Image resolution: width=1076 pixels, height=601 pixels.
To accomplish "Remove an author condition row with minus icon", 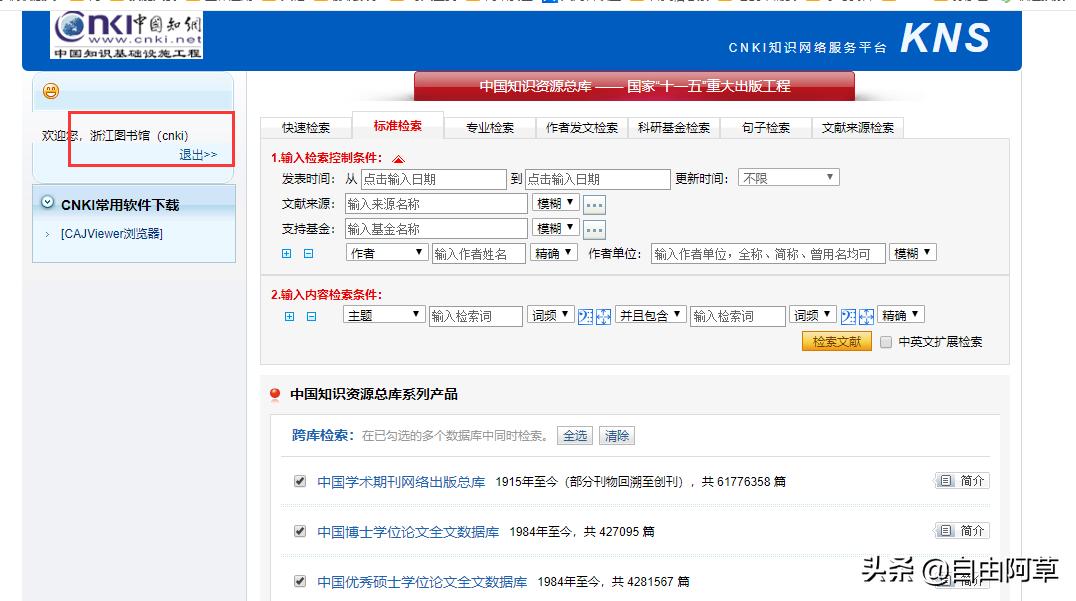I will point(309,254).
